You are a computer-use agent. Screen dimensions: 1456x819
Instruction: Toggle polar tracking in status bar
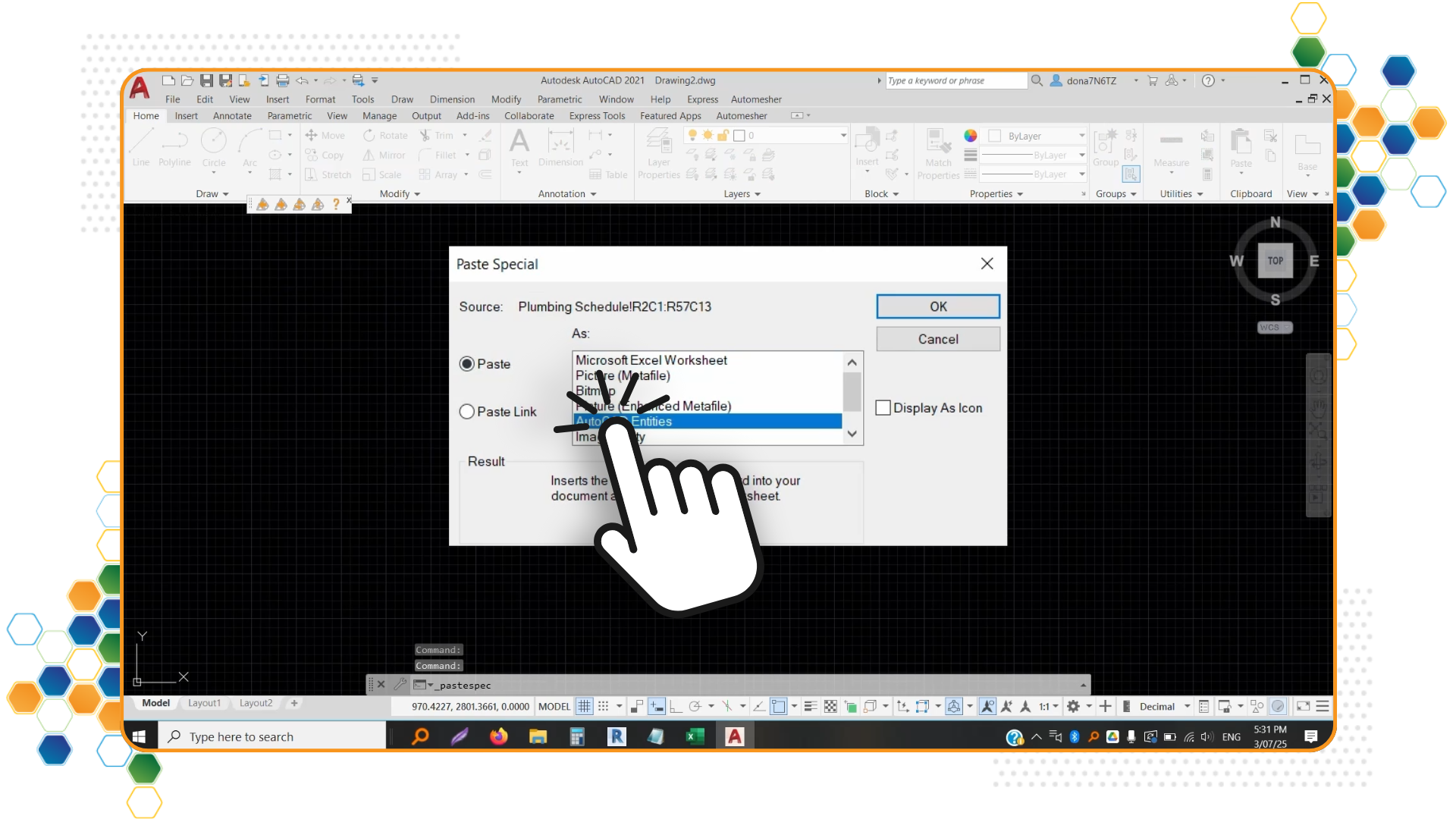[695, 706]
